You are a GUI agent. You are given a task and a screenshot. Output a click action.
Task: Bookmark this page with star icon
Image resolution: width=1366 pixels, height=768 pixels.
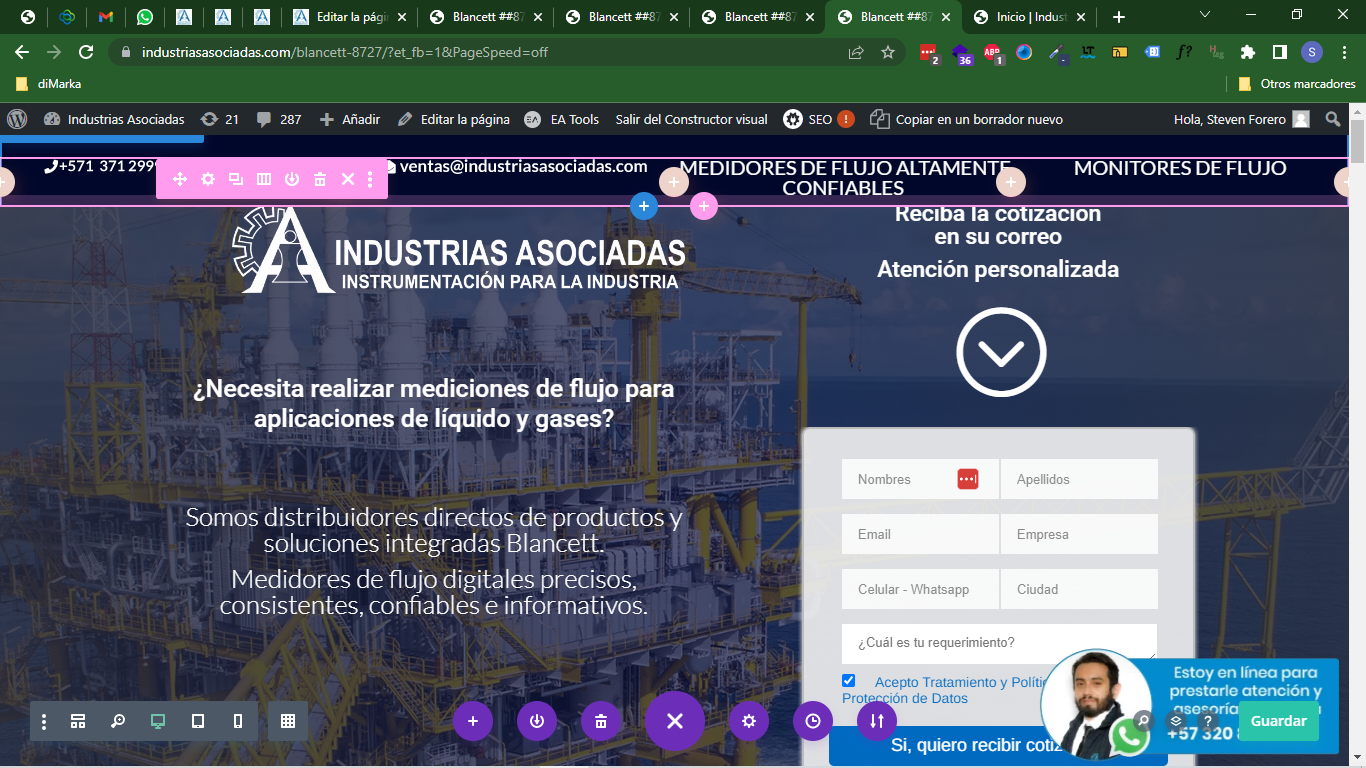tap(888, 52)
